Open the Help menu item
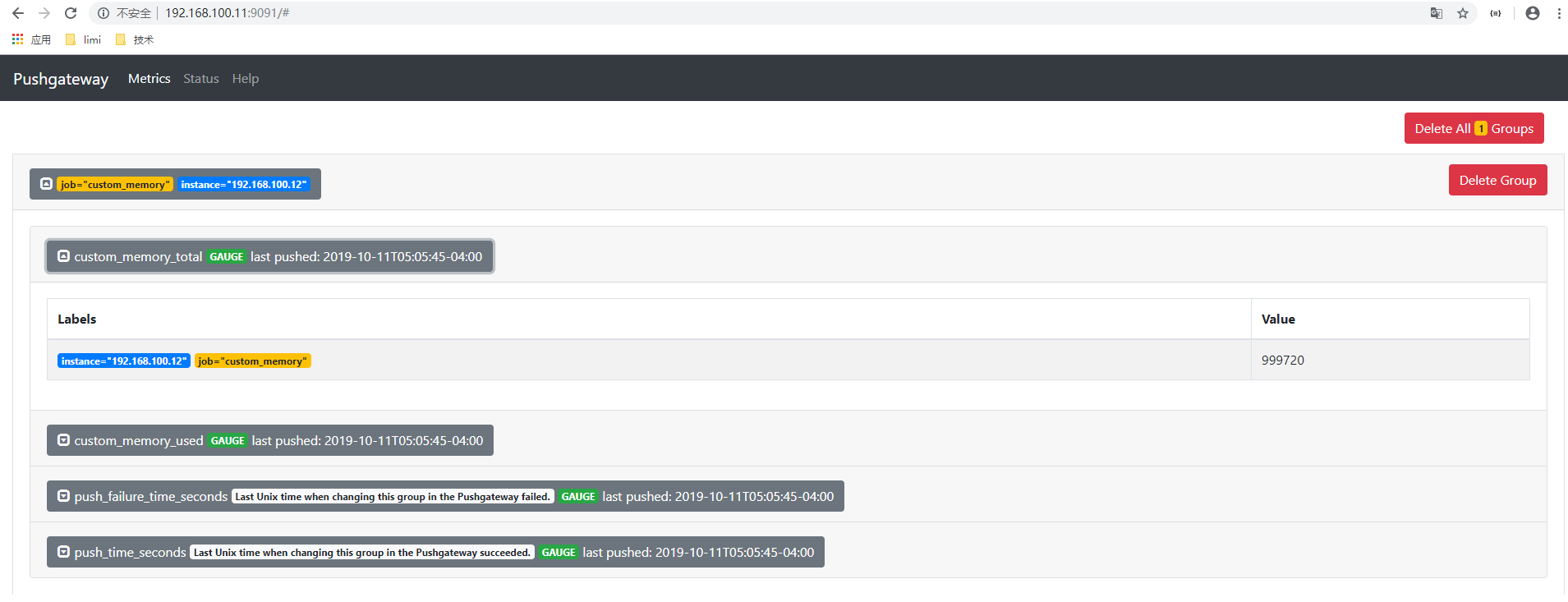This screenshot has width=1568, height=602. pos(246,79)
